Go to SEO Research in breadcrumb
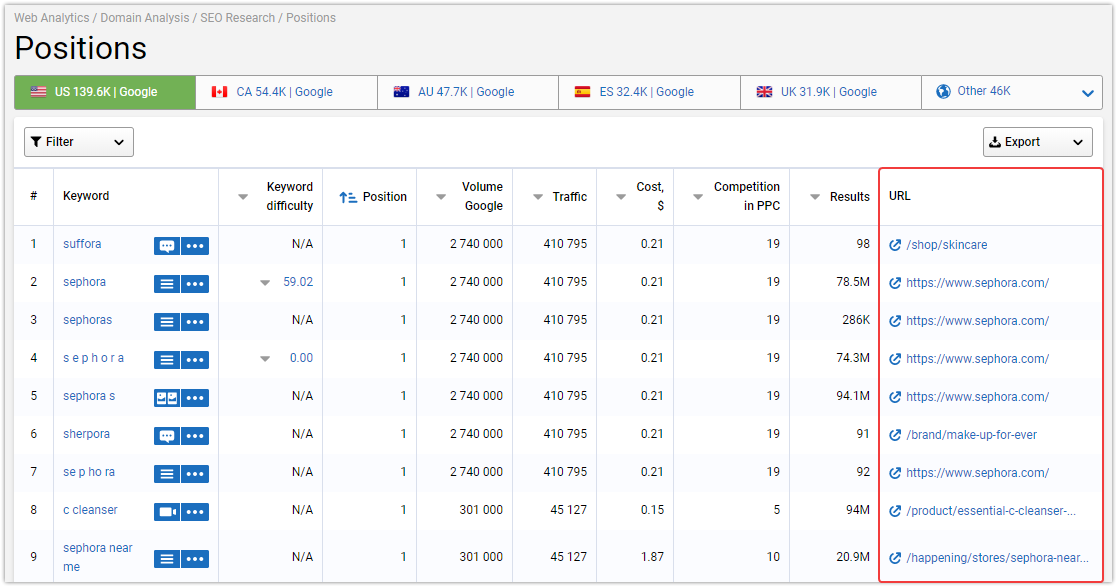 (237, 18)
